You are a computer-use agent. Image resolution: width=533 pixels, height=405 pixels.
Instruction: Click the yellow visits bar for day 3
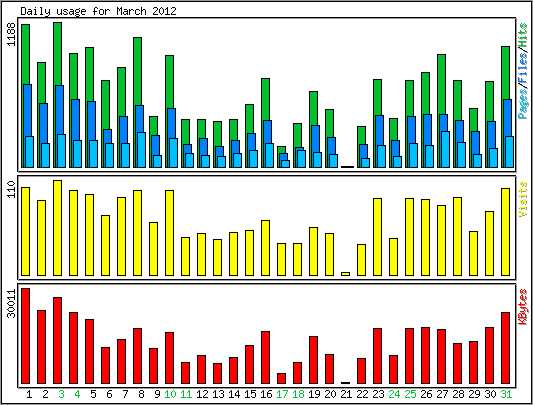pyautogui.click(x=57, y=228)
